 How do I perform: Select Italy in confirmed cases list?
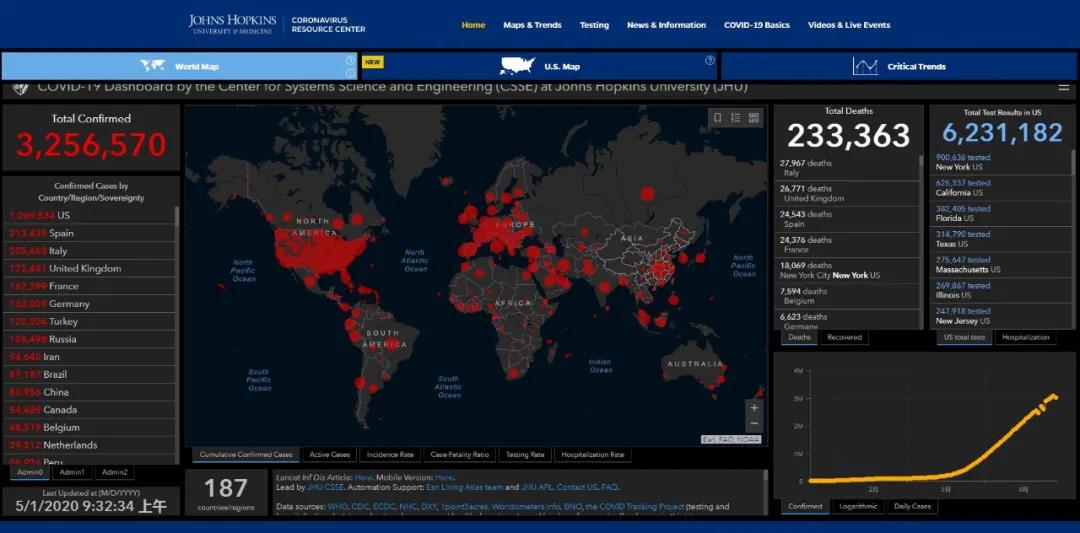[58, 251]
